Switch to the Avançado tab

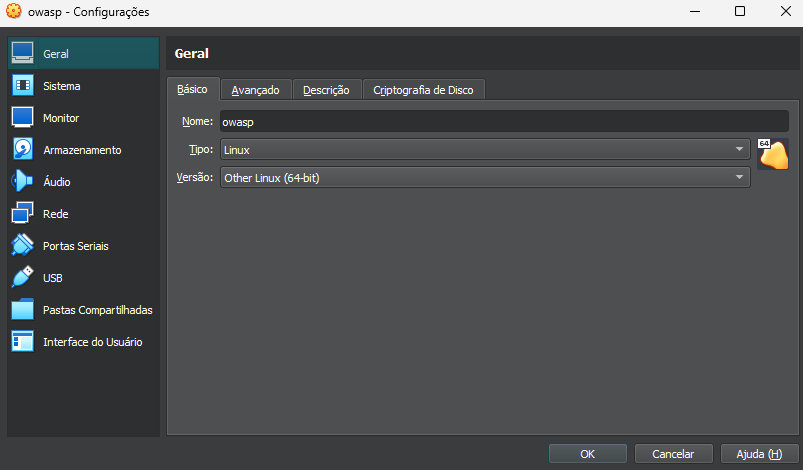click(x=256, y=90)
